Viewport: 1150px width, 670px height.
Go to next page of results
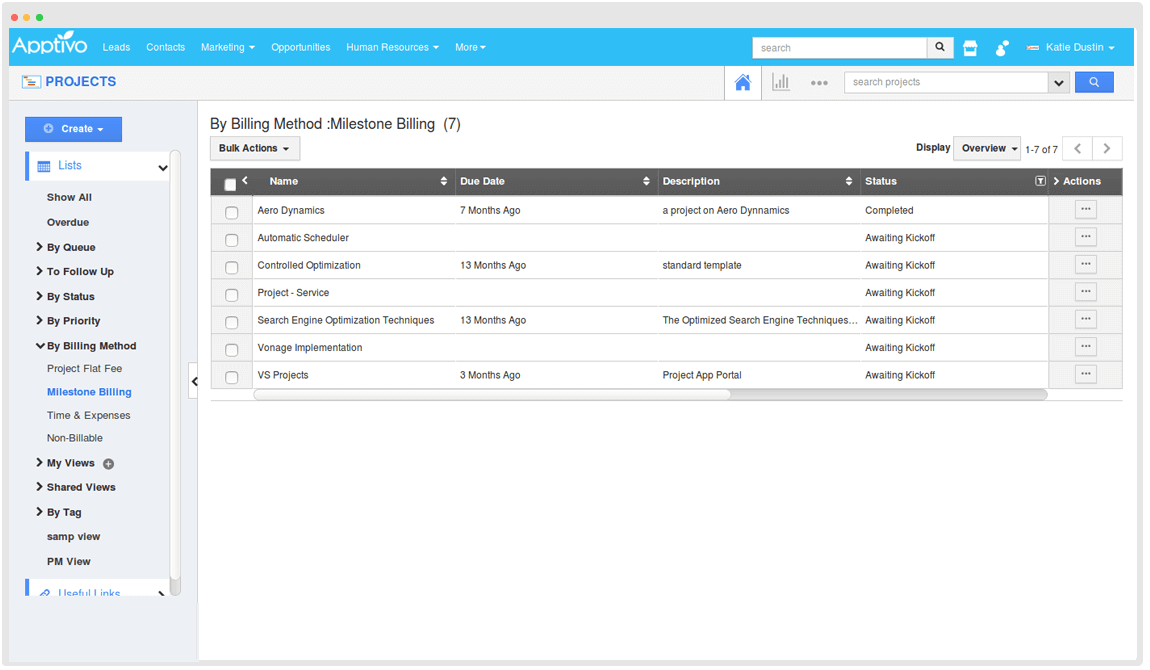pos(1106,149)
